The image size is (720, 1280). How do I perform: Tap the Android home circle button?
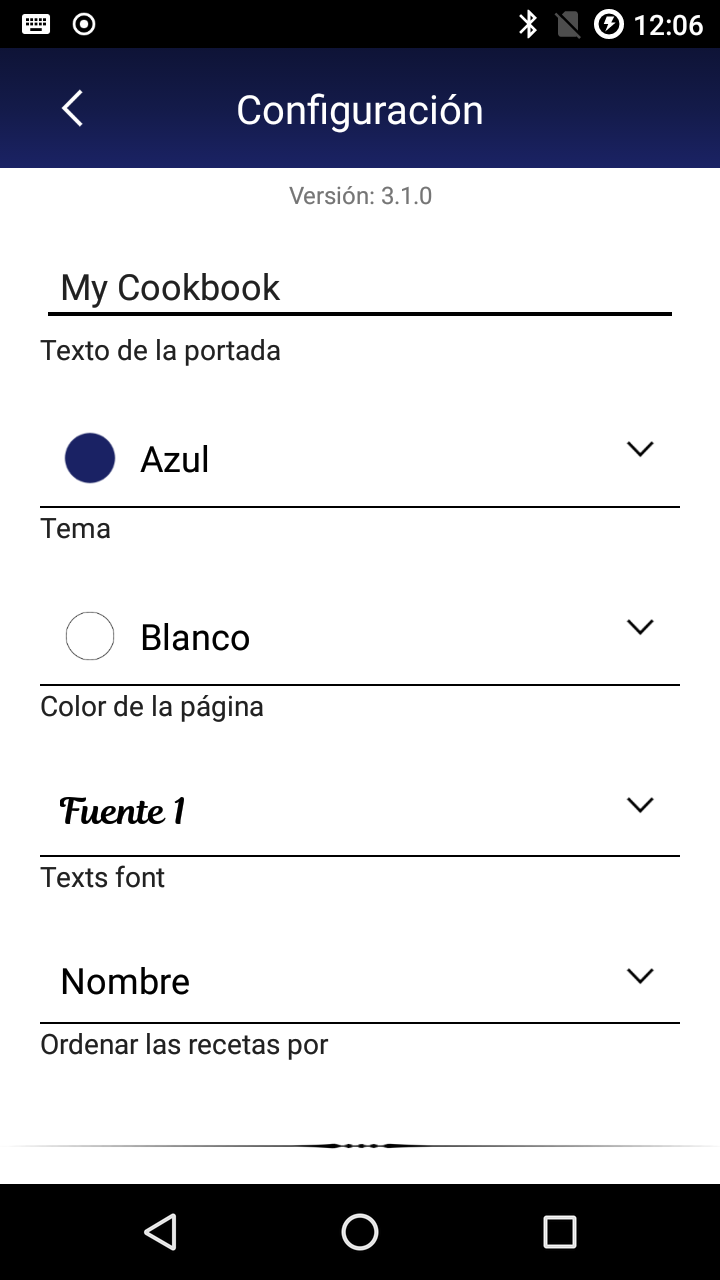click(360, 1232)
